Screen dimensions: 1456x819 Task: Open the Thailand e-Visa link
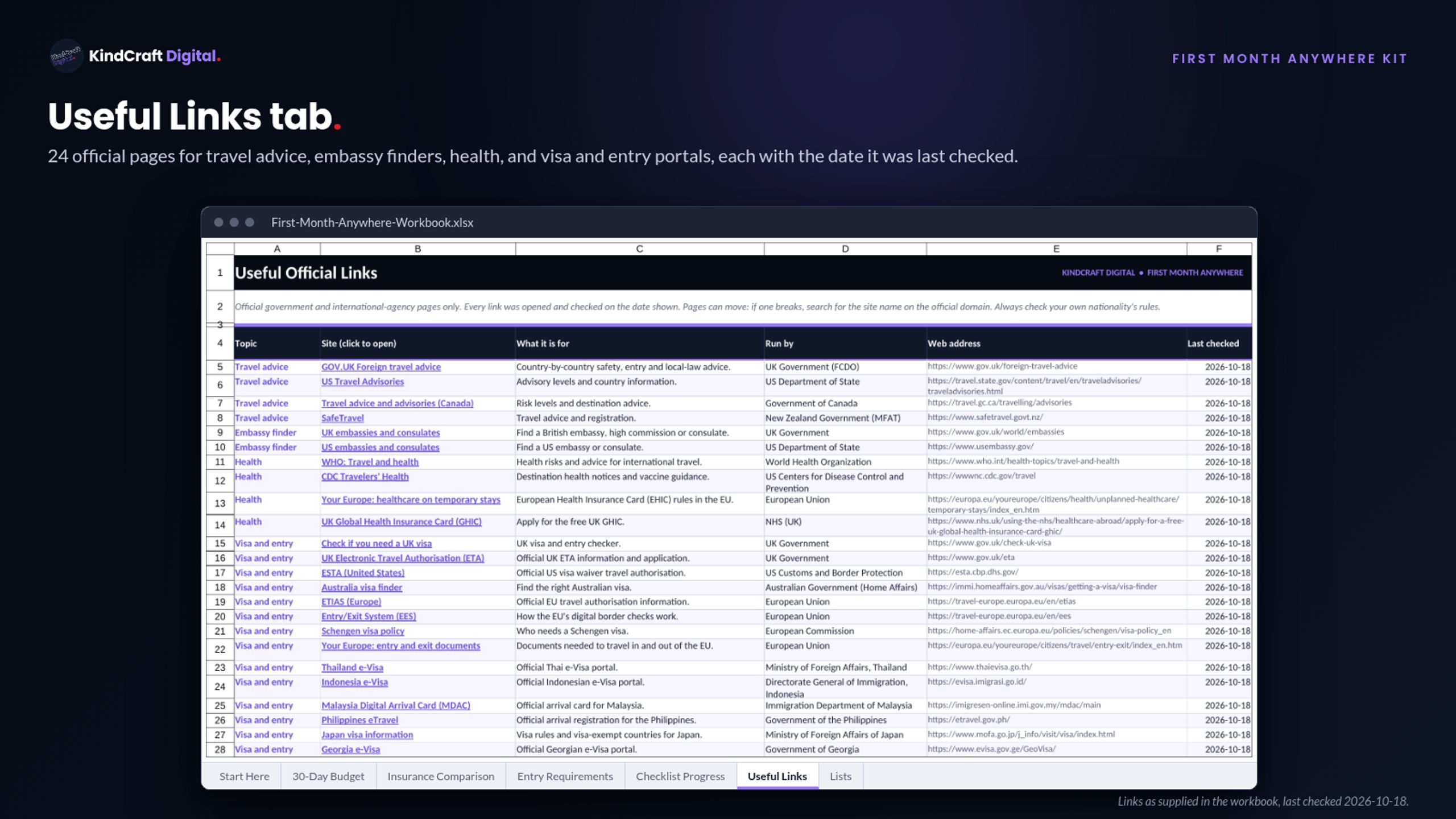click(x=352, y=668)
